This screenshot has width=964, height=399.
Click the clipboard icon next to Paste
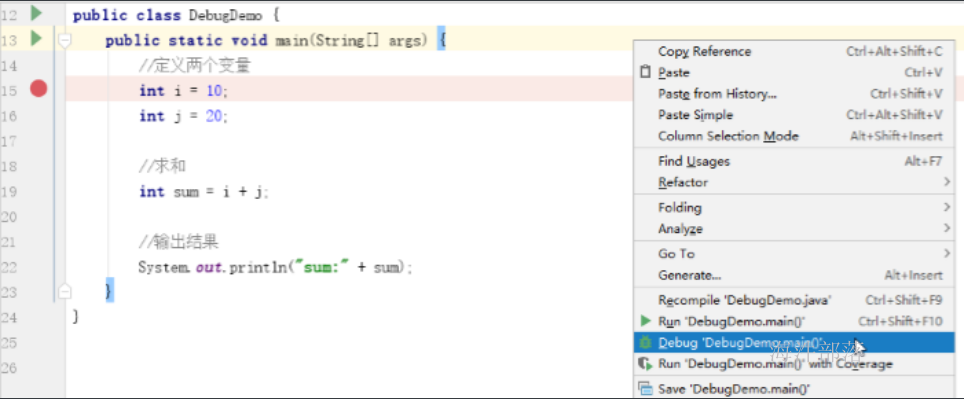click(x=645, y=72)
